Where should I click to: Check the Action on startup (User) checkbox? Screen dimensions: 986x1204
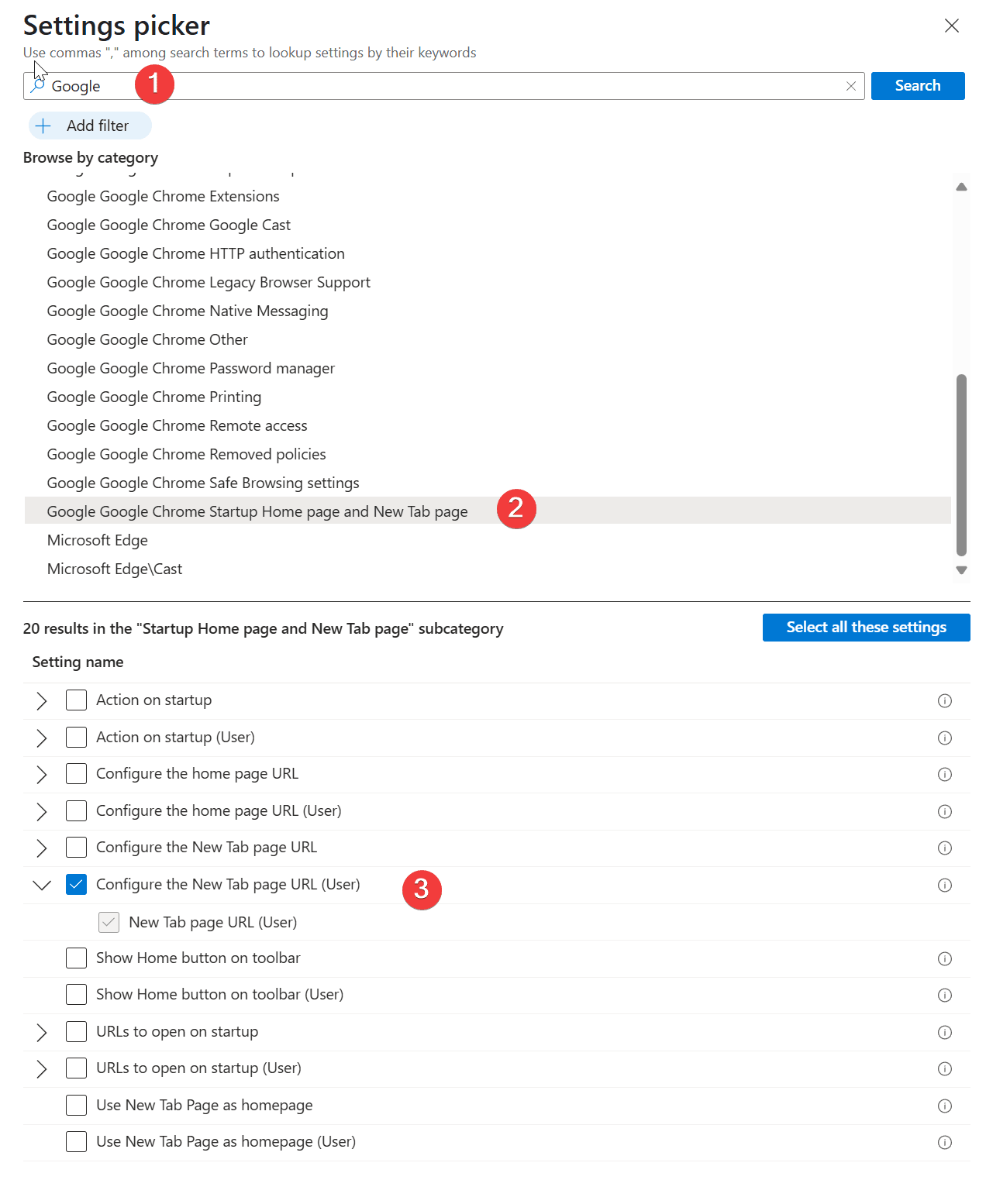(x=76, y=737)
